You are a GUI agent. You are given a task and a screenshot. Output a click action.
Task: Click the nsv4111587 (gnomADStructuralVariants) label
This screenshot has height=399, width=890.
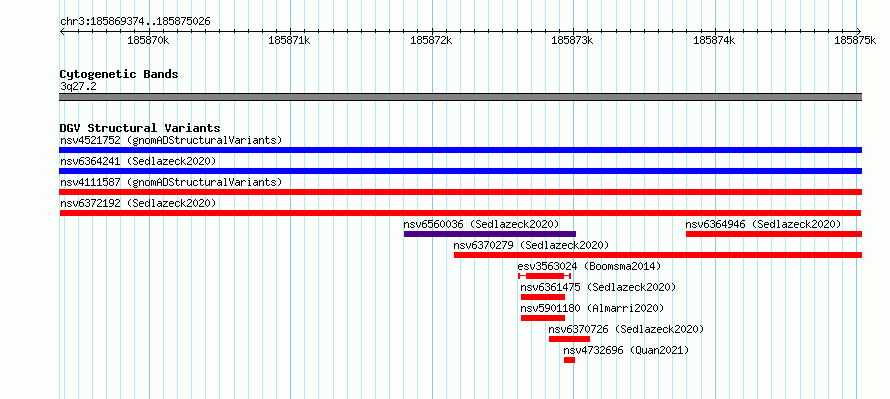[171, 182]
